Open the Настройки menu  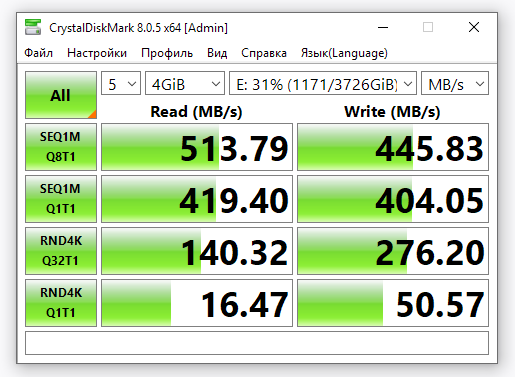[x=97, y=53]
